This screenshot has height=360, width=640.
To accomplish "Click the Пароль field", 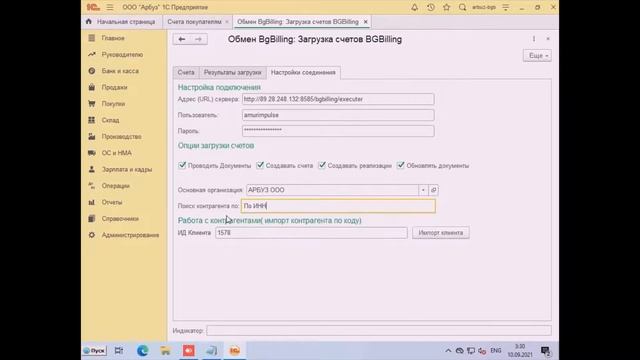I will click(x=338, y=131).
